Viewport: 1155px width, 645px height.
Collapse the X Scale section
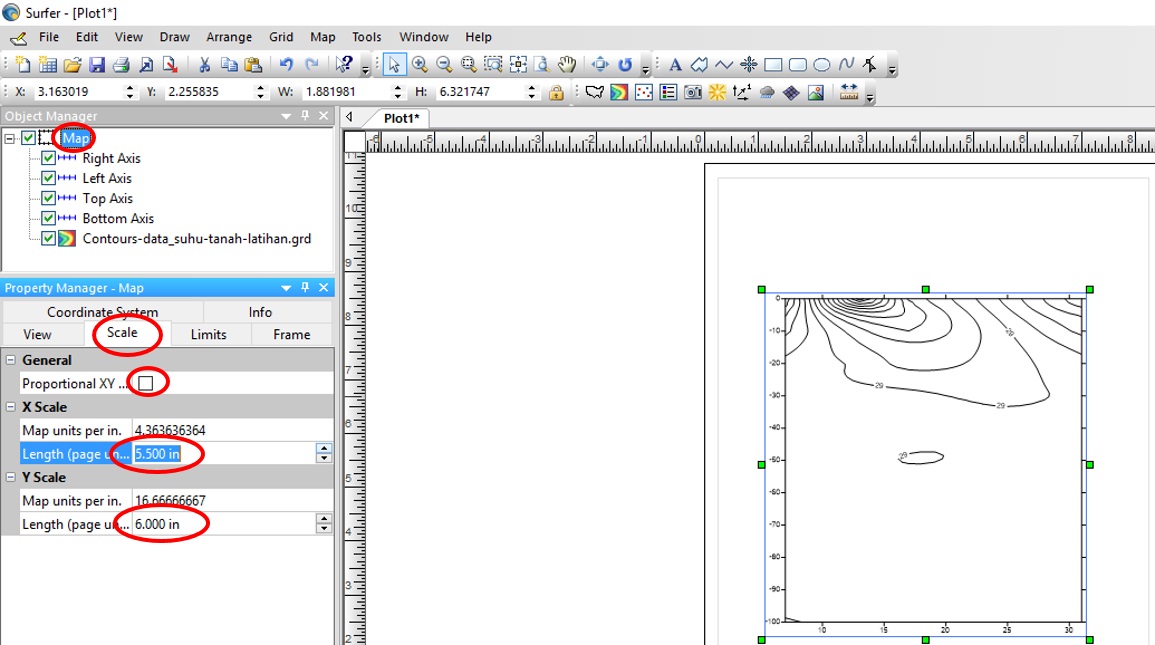pyautogui.click(x=10, y=407)
